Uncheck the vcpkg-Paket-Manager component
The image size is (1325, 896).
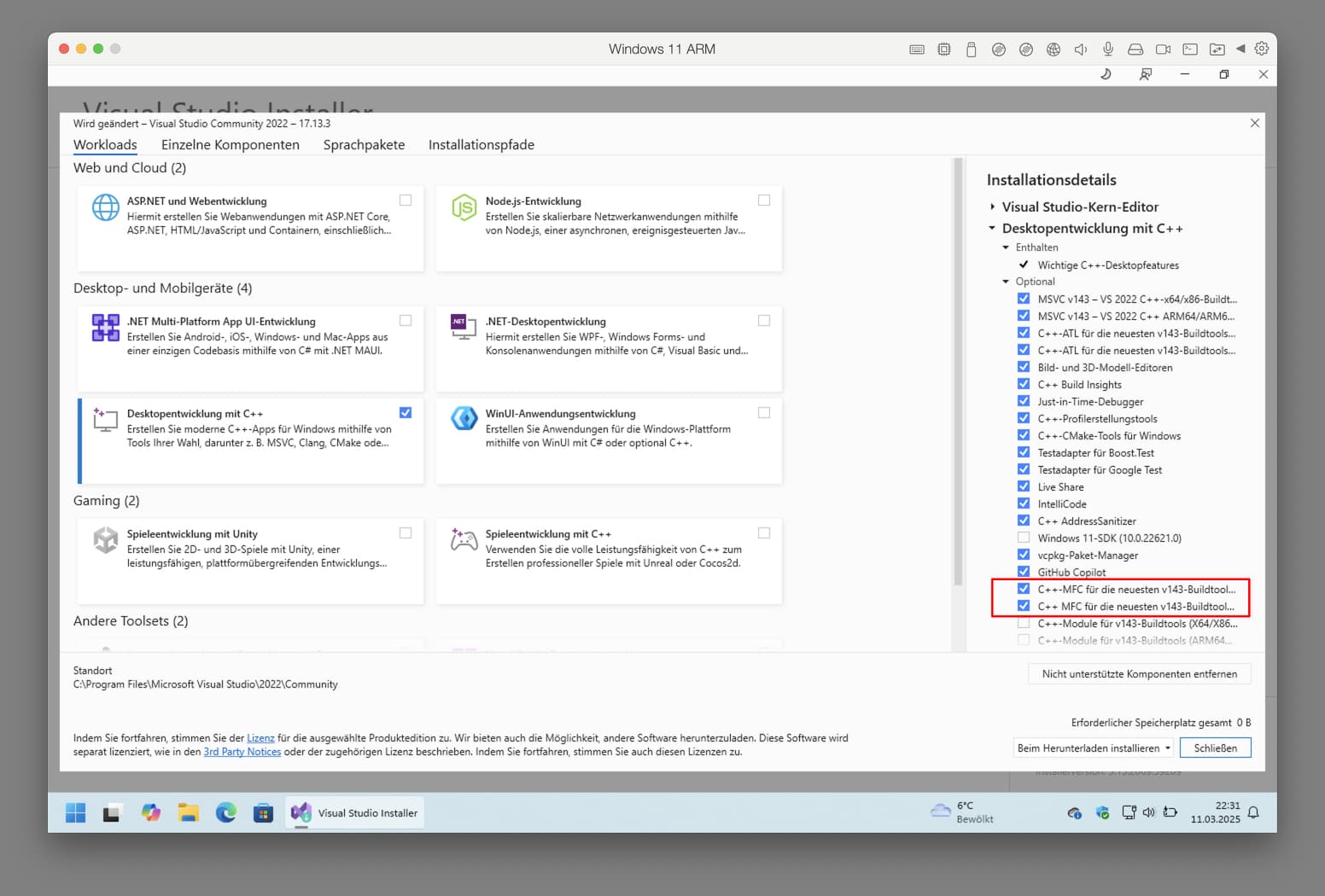click(x=1024, y=555)
